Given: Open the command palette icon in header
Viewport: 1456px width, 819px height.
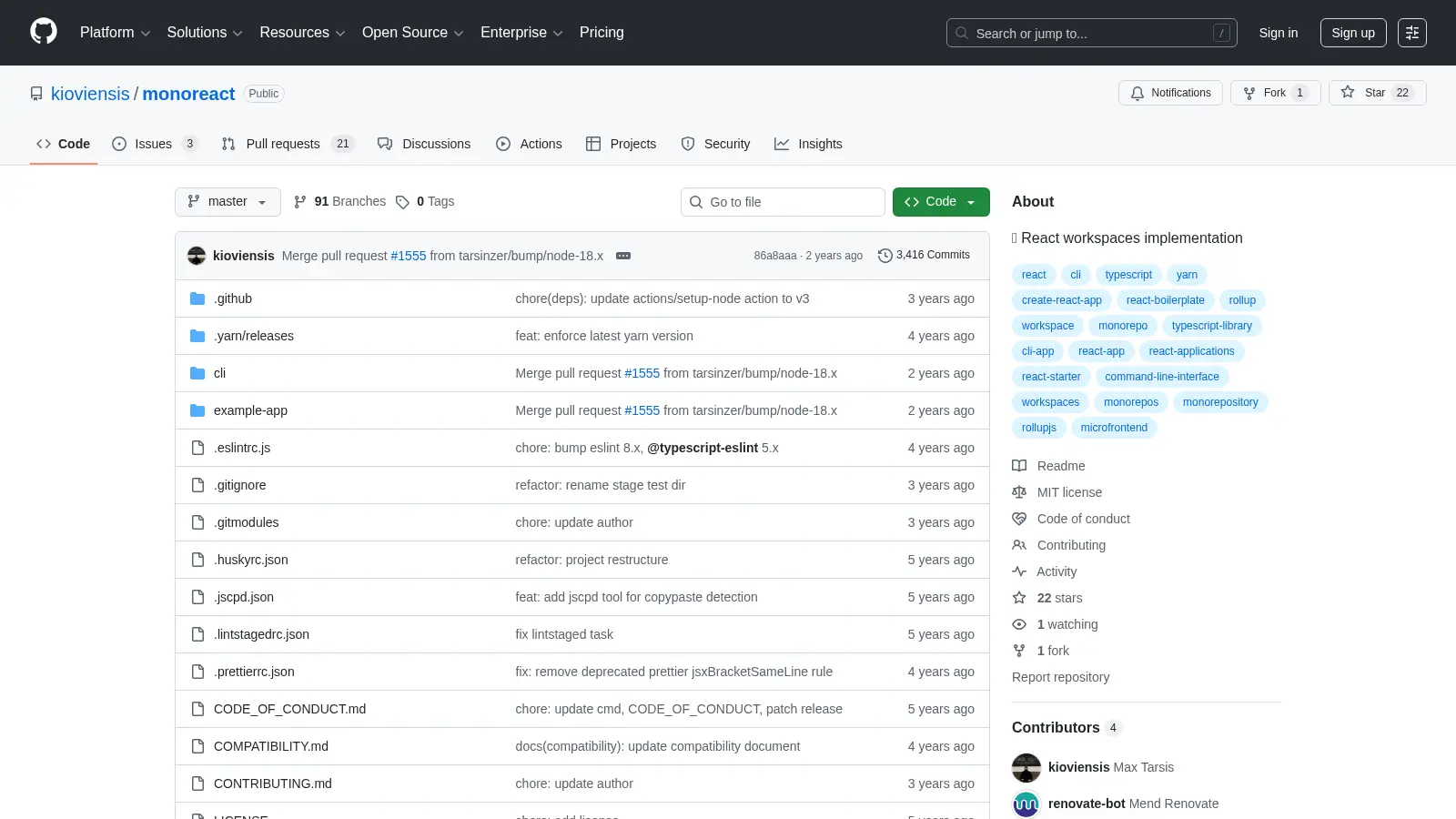Looking at the screenshot, I should click(1411, 33).
